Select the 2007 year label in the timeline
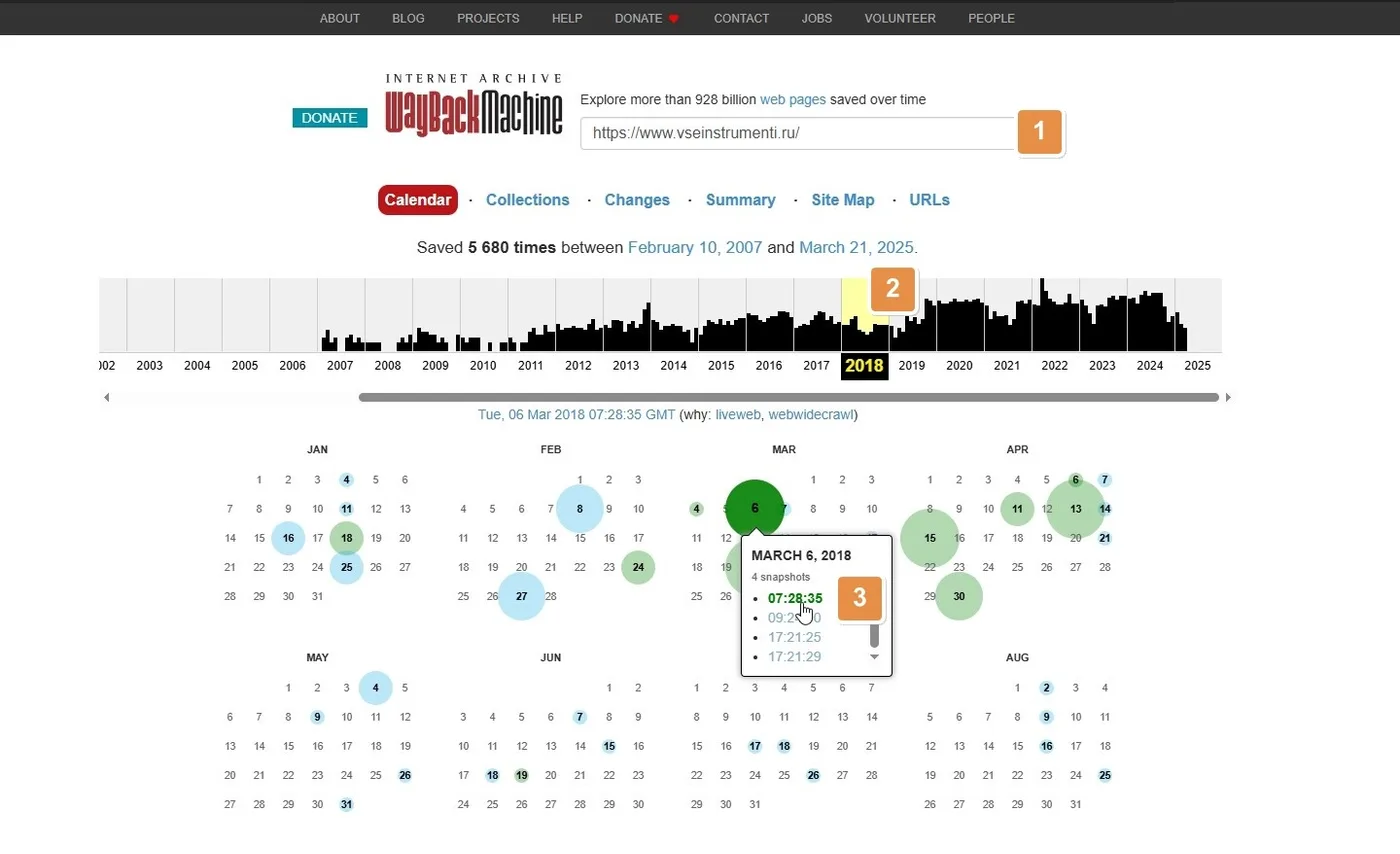The image size is (1400, 854). (340, 366)
